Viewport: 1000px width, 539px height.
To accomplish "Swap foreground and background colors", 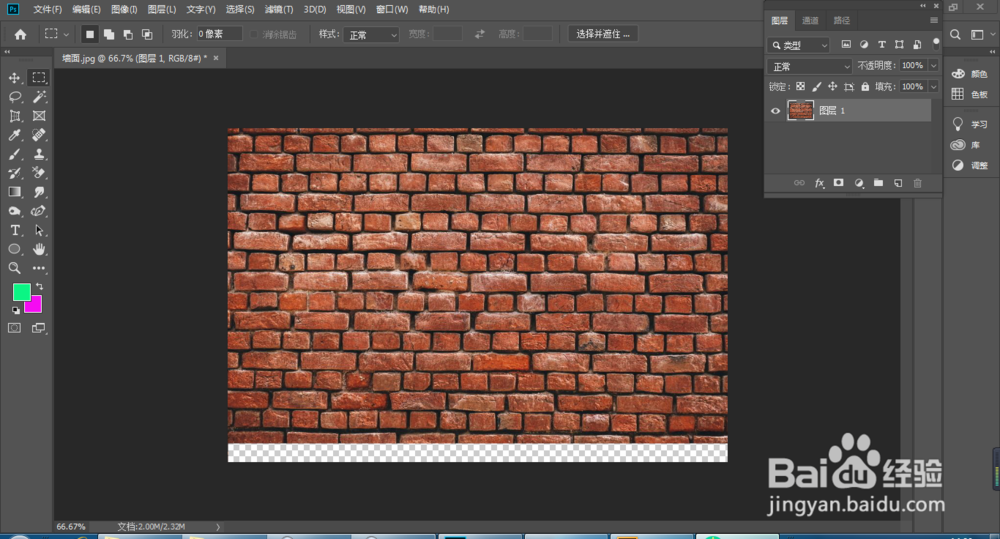I will click(40, 286).
